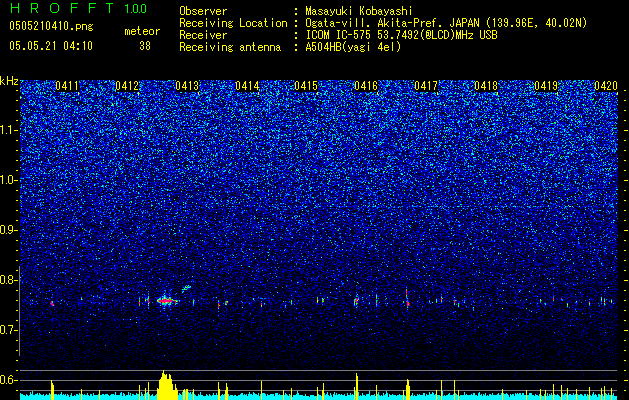Click the 0412 time marker

pos(127,86)
